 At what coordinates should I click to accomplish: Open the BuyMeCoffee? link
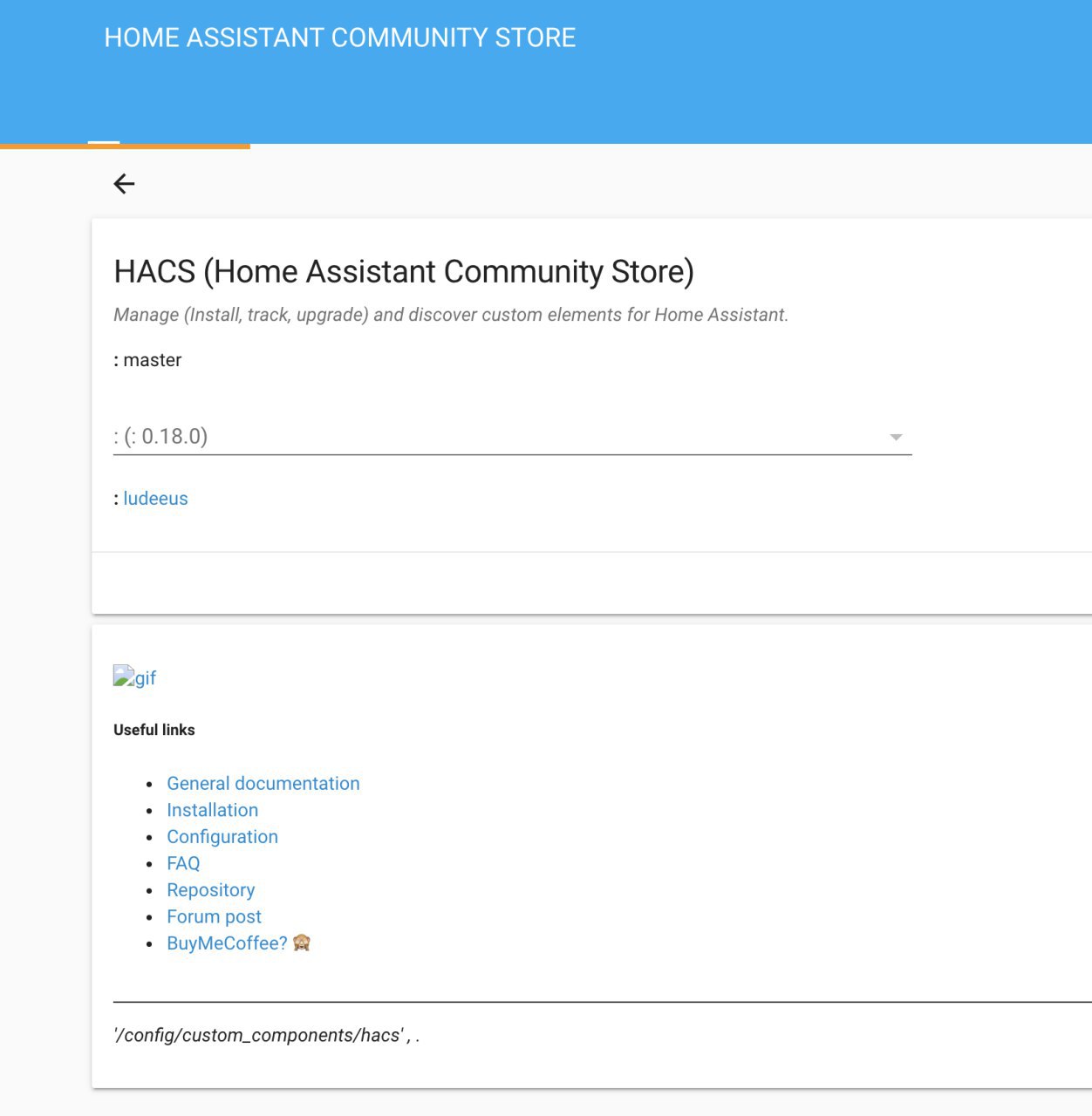tap(227, 943)
